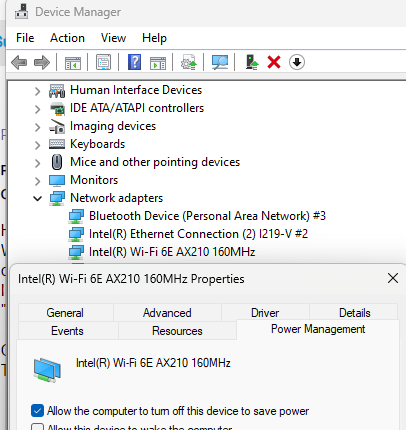Toggle the Show/Hide Console Tree icon
Image resolution: width=406 pixels, height=430 pixels.
coord(73,62)
